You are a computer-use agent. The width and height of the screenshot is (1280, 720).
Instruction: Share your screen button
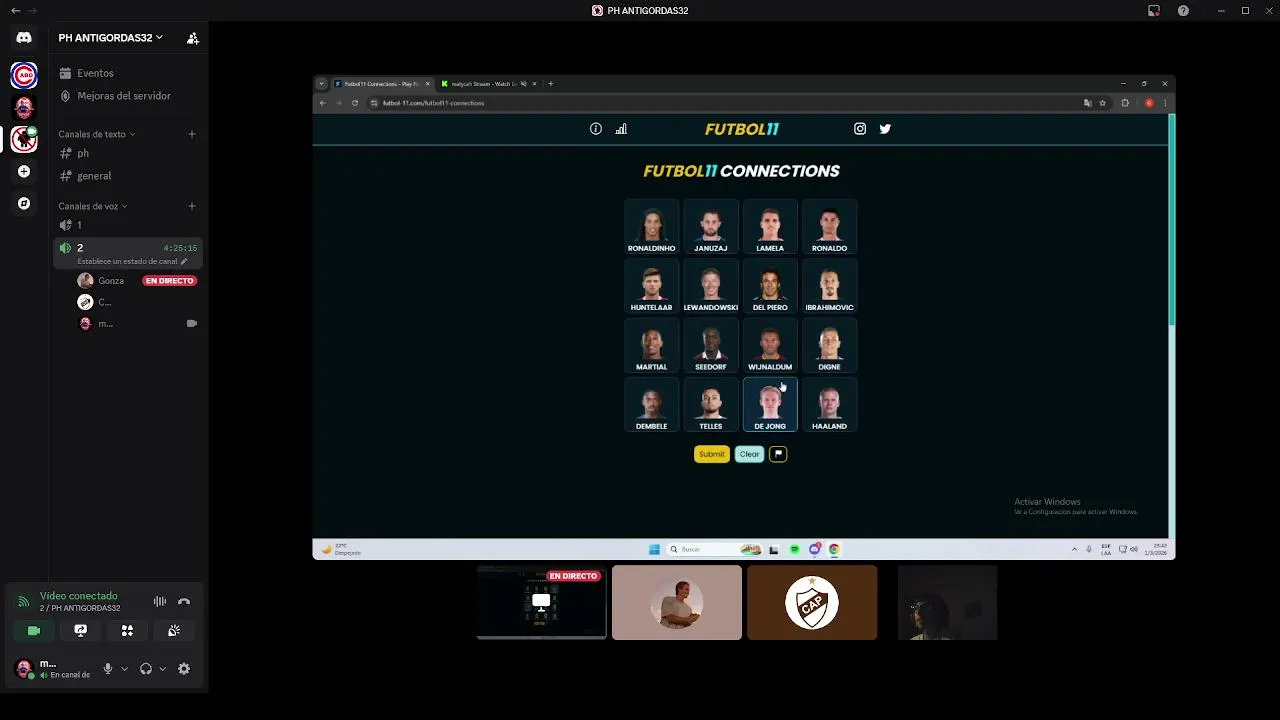click(81, 631)
